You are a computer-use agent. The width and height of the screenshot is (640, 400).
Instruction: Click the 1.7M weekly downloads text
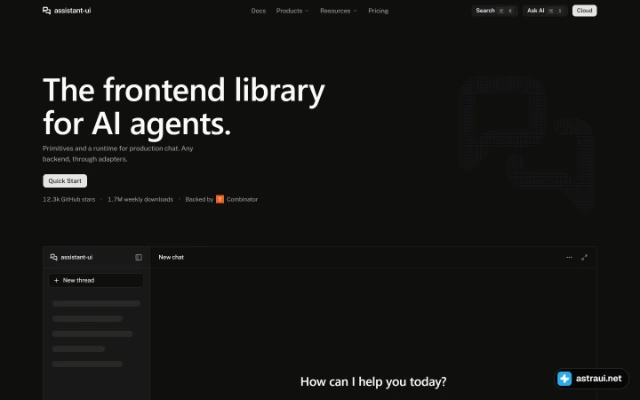[x=140, y=200]
